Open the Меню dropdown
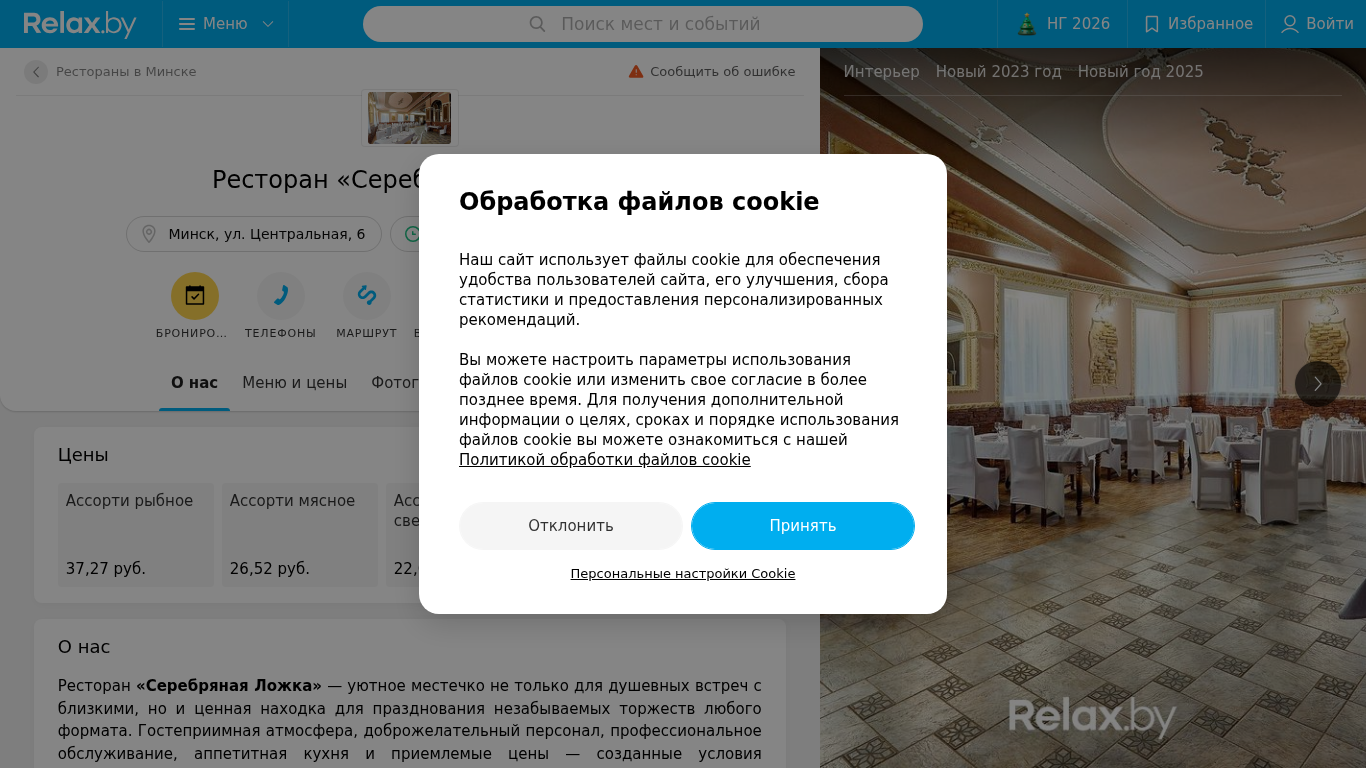Viewport: 1366px width, 768px height. tap(225, 24)
